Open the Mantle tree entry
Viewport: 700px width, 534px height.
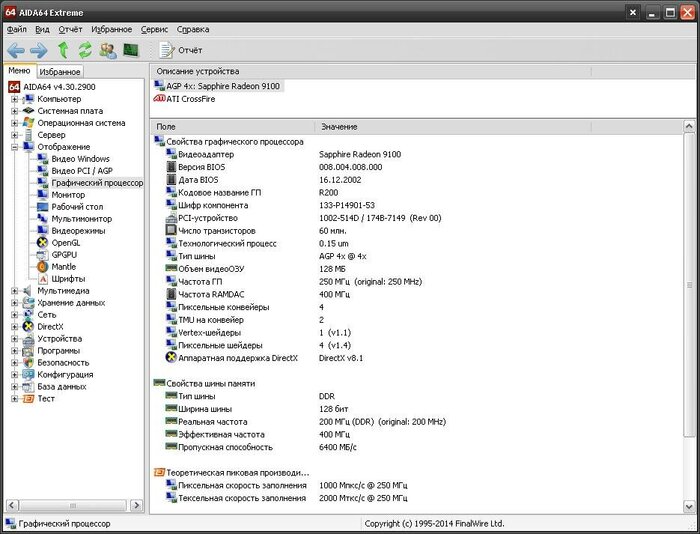(x=63, y=267)
